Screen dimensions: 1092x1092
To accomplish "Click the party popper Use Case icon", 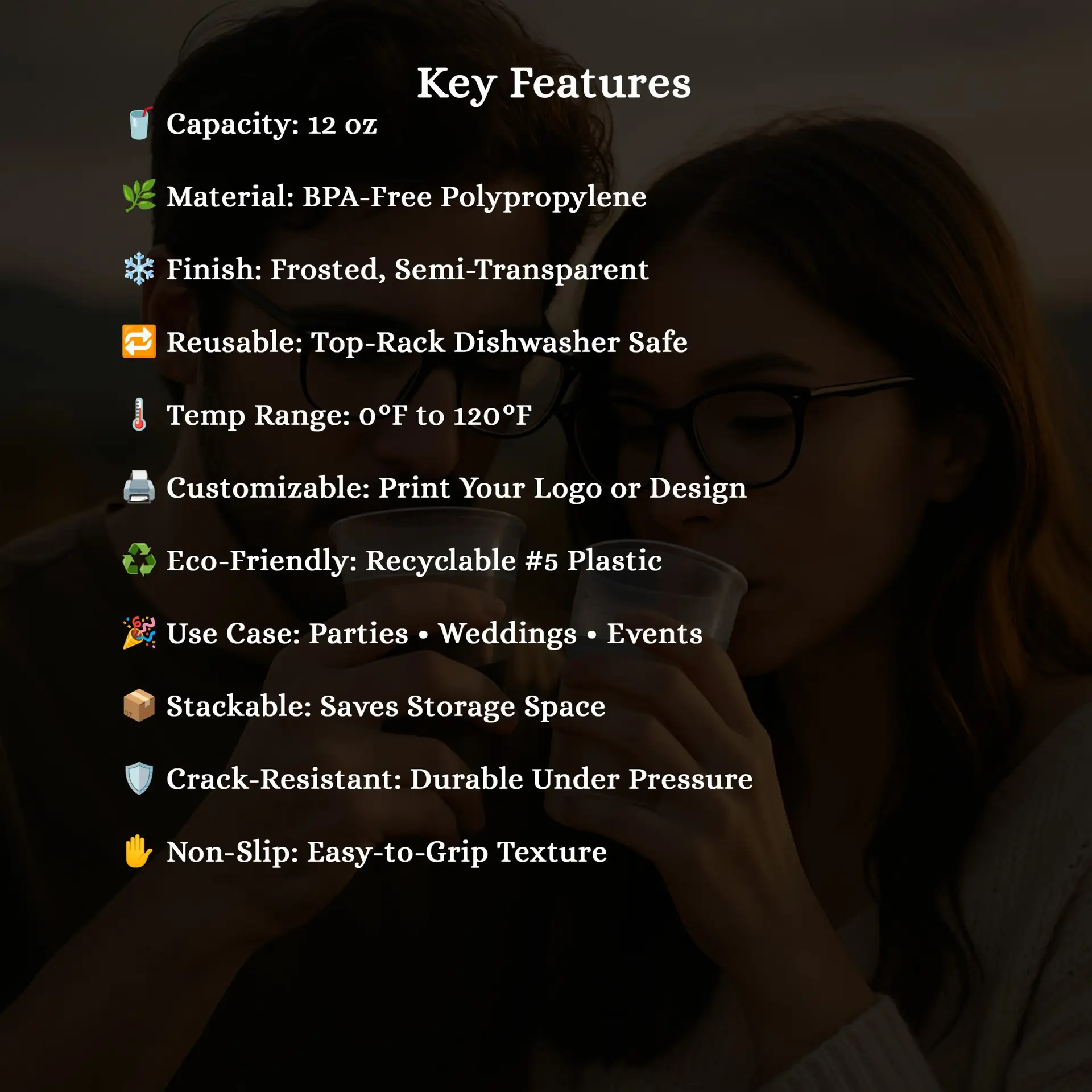I will pyautogui.click(x=139, y=632).
